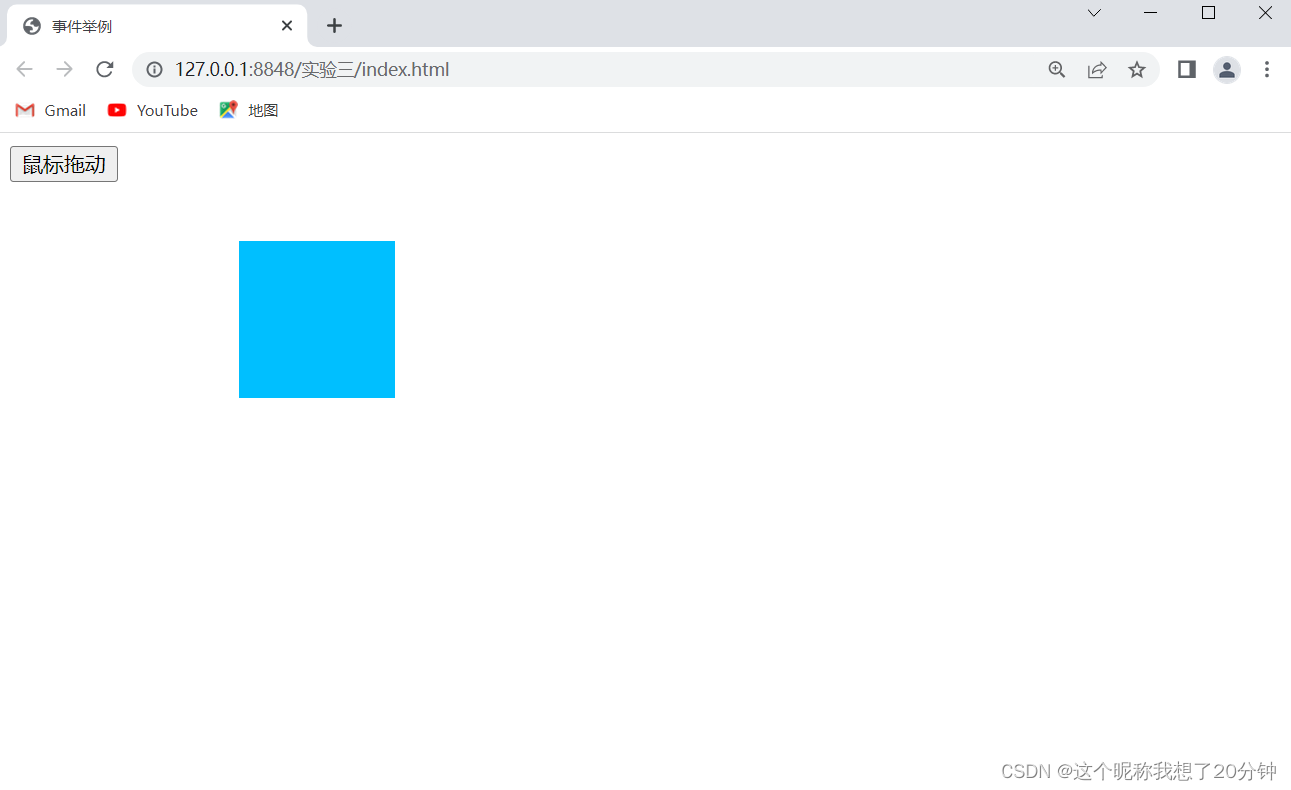Screen dimensions: 1291x790
Task: Open a new tab with plus icon
Action: 334,26
